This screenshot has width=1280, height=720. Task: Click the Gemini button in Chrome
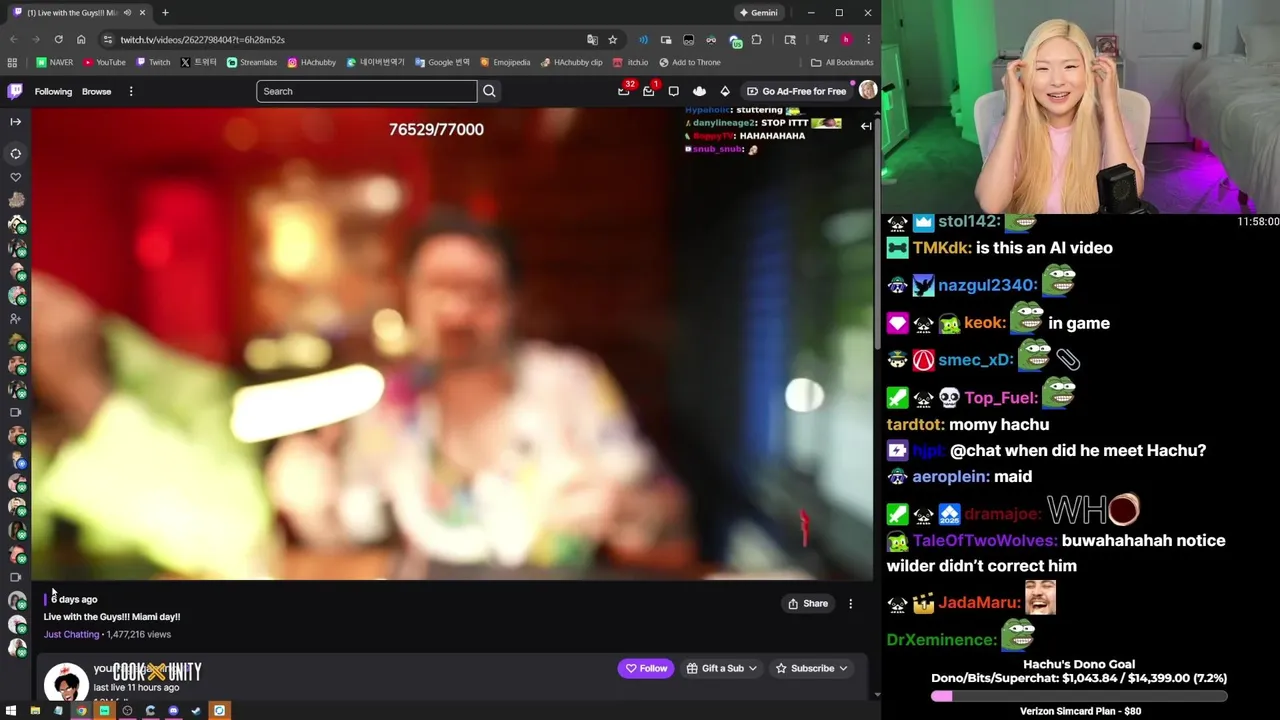coord(758,12)
